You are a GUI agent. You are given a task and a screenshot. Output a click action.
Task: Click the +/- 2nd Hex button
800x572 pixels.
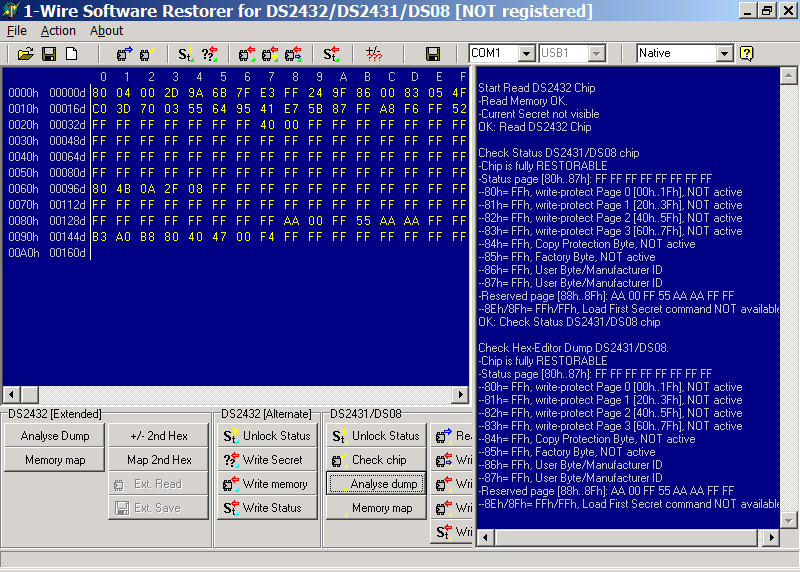[x=159, y=436]
